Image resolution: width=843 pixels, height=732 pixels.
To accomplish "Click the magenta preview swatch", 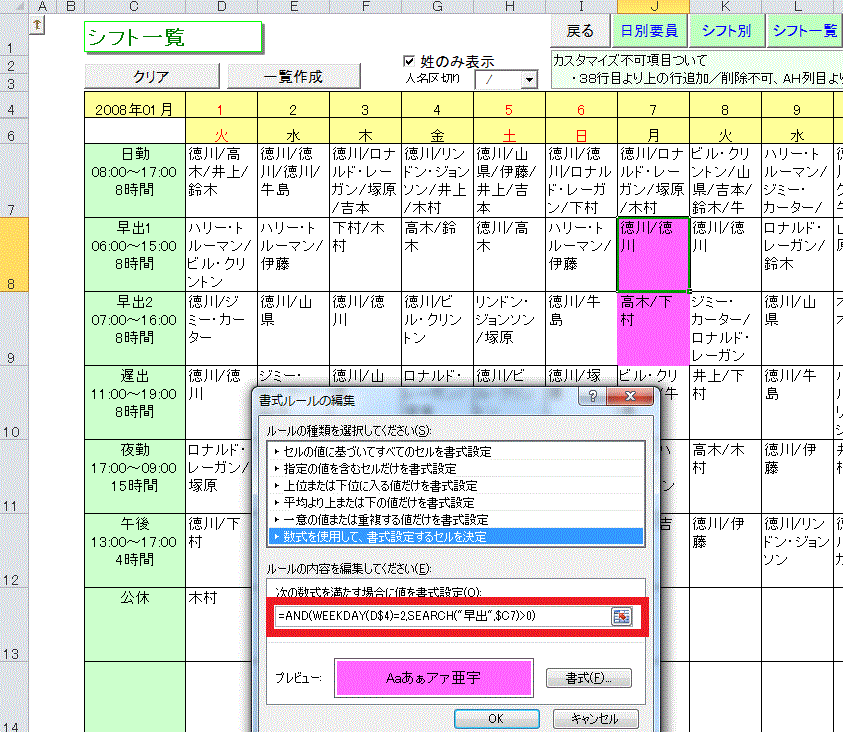I will click(433, 678).
